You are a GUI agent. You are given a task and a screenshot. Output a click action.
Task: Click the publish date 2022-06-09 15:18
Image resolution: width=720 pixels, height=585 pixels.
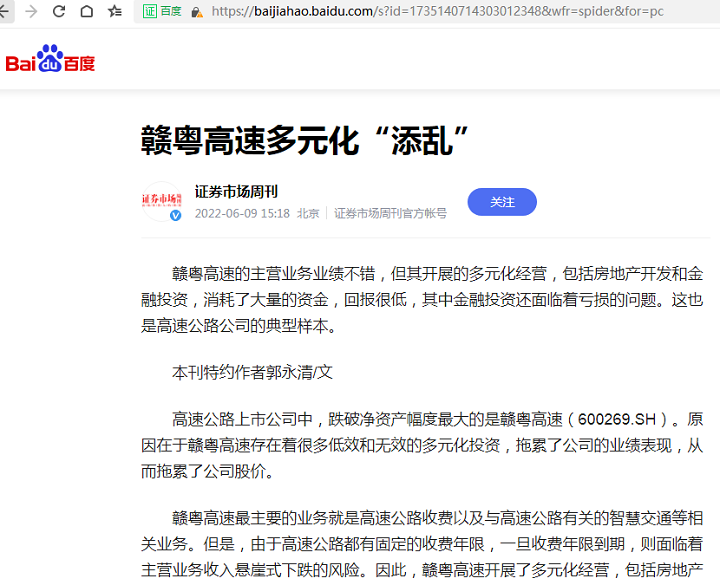[x=242, y=213]
